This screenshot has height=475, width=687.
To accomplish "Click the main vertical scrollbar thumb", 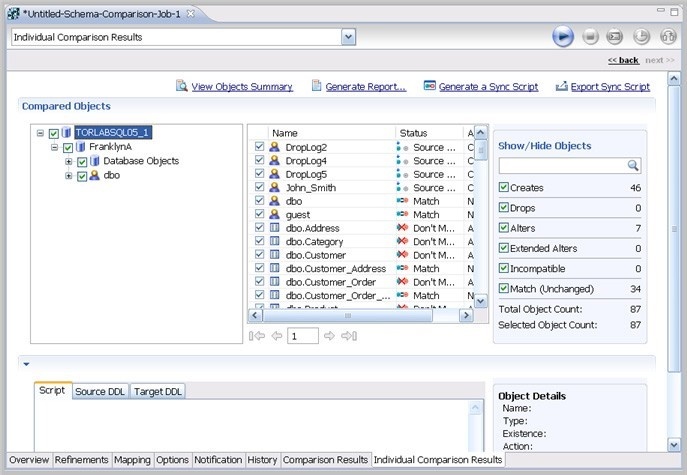I will [x=673, y=229].
